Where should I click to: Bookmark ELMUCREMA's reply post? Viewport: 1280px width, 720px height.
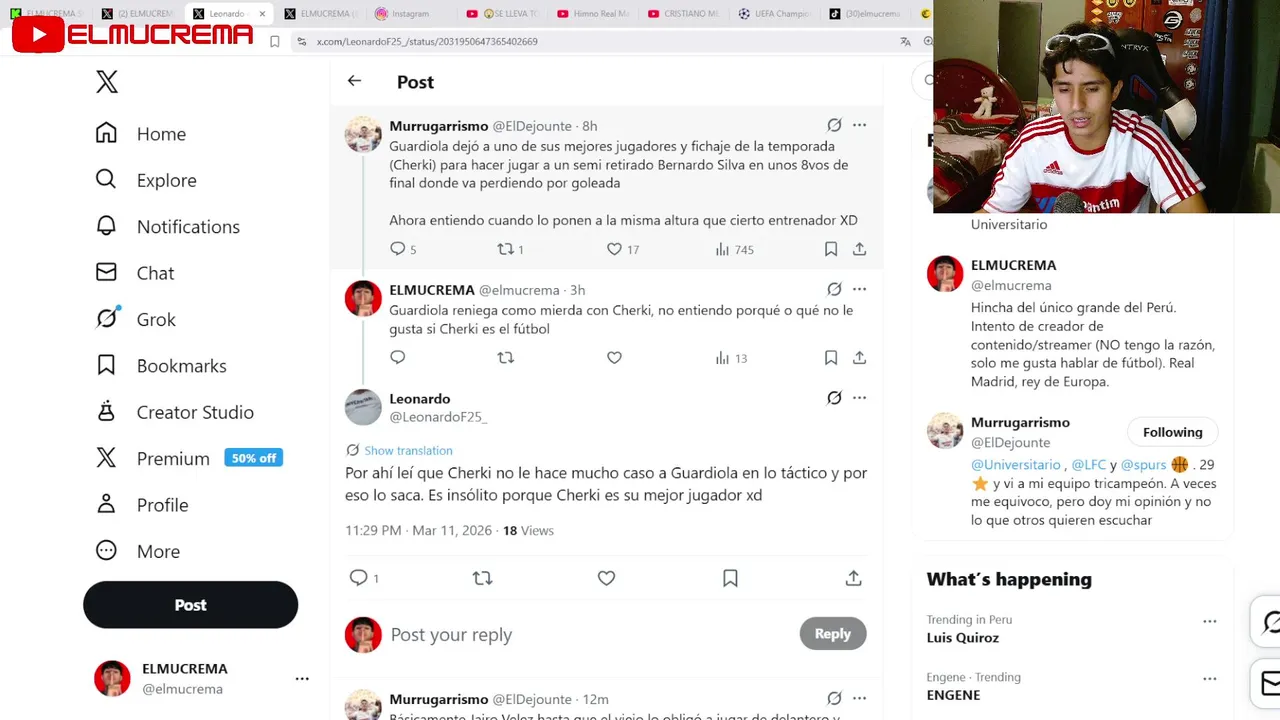tap(831, 357)
